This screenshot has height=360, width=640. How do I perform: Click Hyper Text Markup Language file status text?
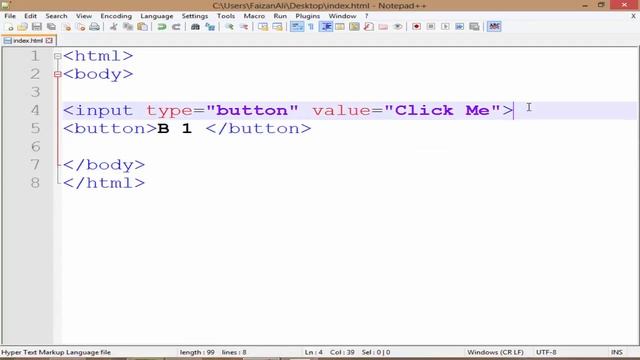pos(56,352)
